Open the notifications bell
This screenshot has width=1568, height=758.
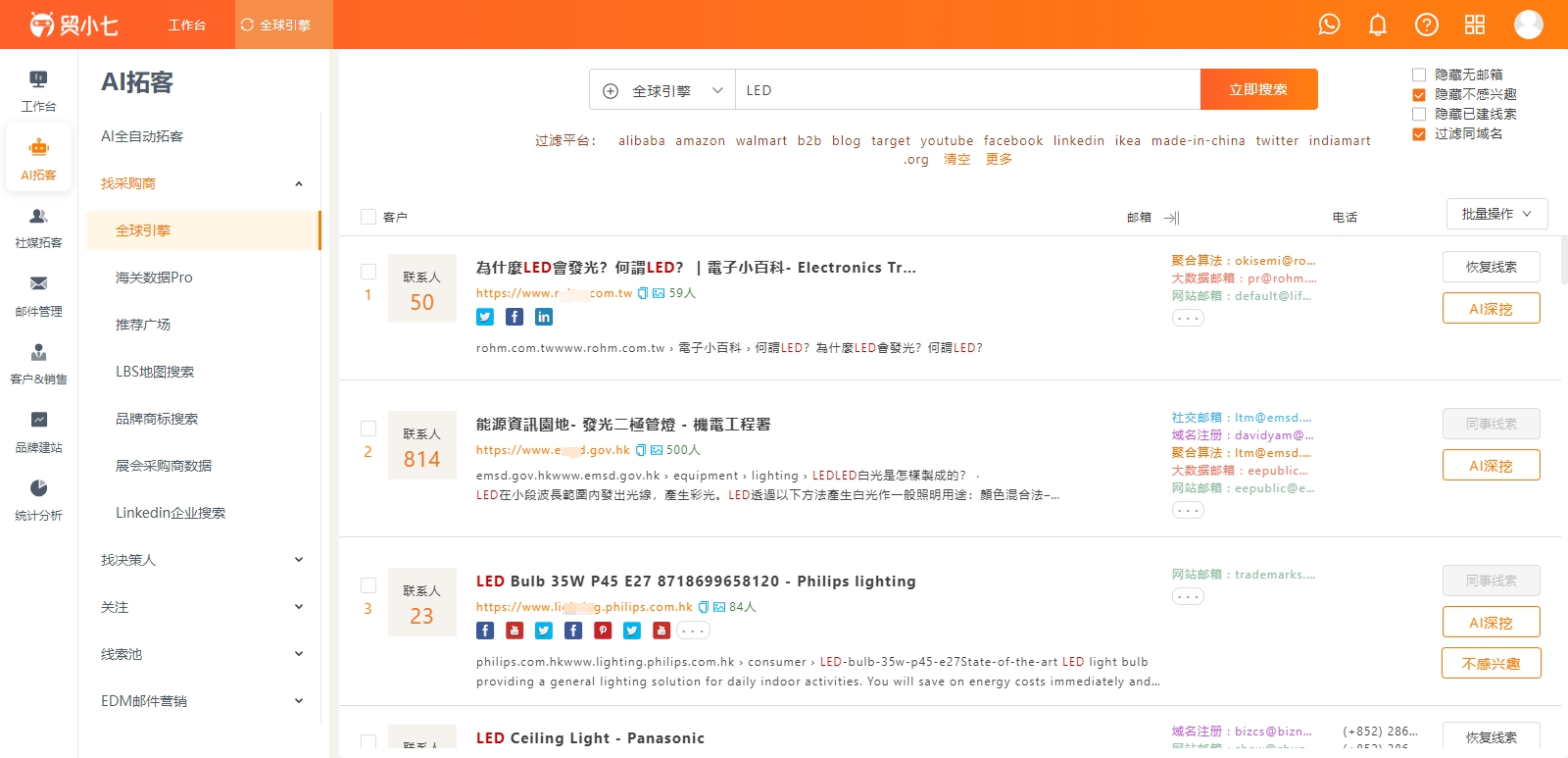tap(1378, 25)
